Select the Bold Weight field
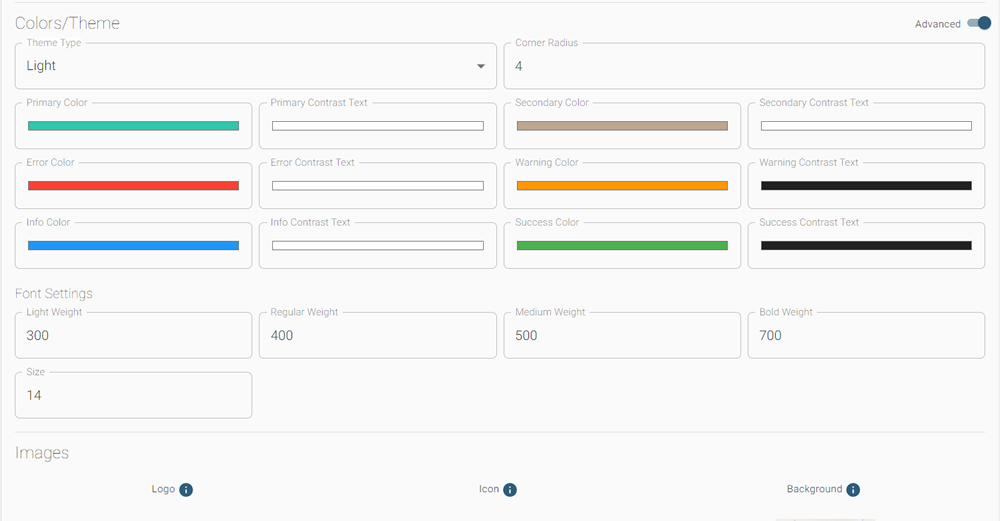This screenshot has width=1000, height=521. (866, 336)
